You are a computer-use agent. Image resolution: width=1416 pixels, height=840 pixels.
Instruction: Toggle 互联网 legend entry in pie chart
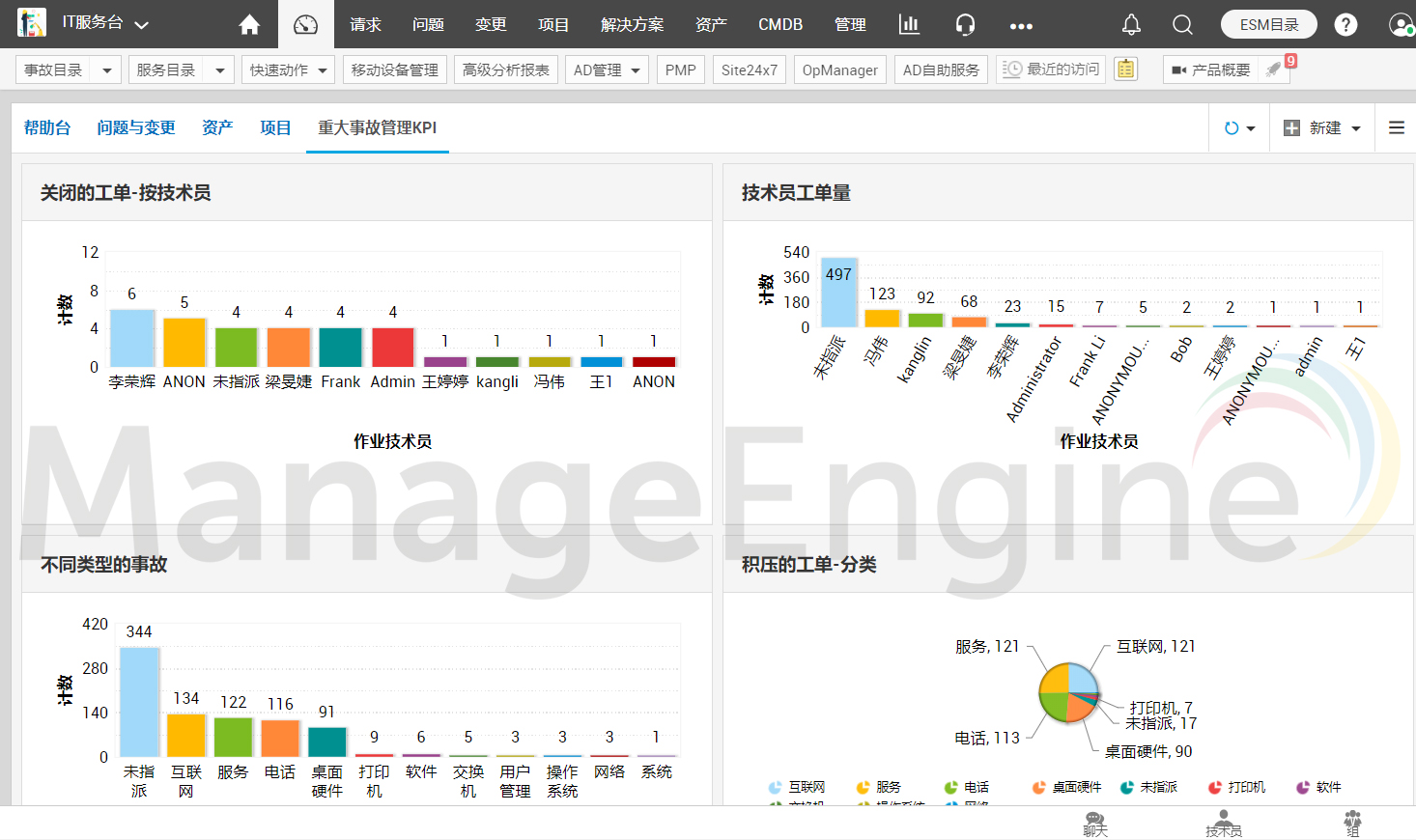point(797,787)
